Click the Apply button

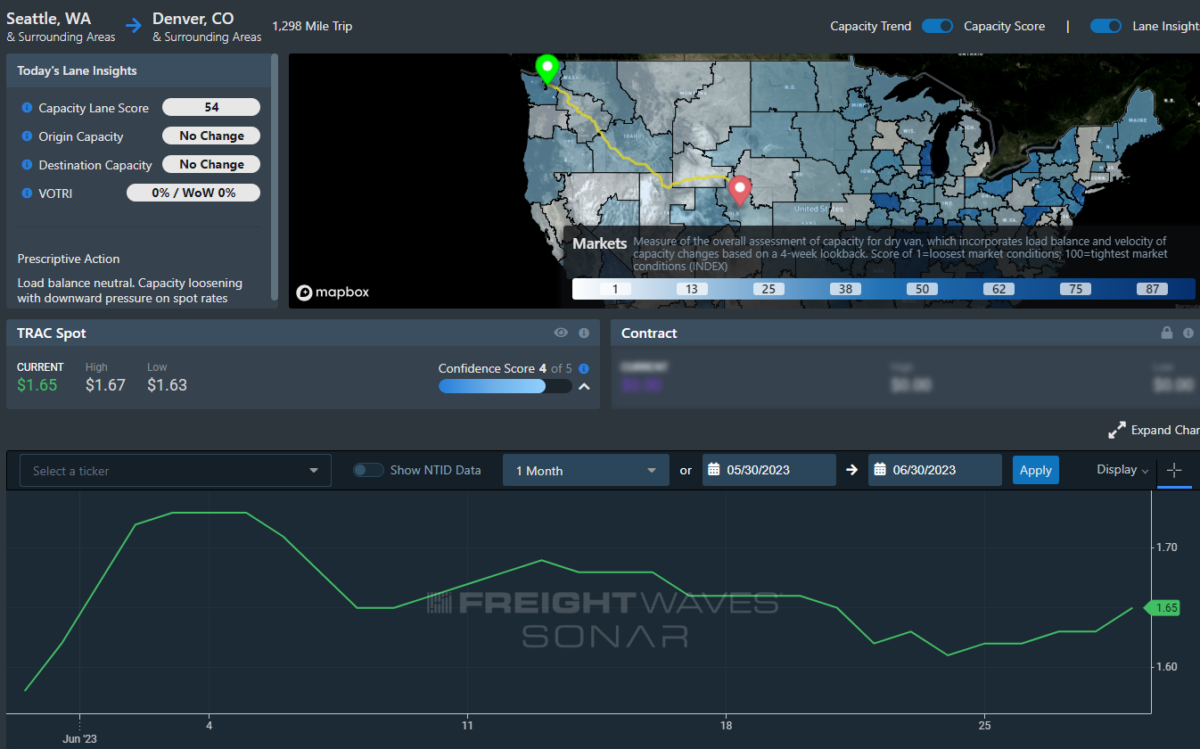point(1036,470)
